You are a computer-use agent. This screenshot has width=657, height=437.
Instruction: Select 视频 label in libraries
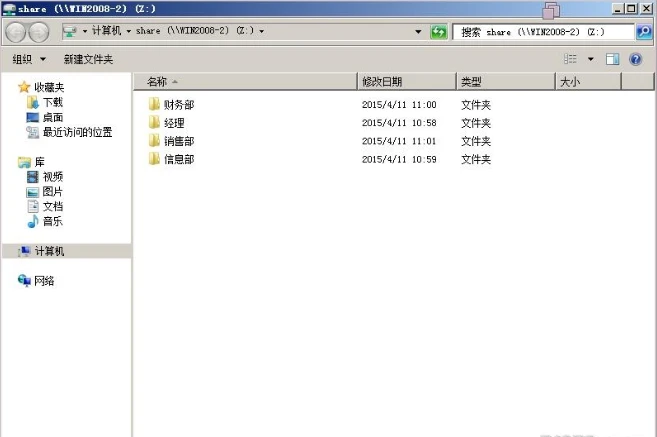(53, 177)
